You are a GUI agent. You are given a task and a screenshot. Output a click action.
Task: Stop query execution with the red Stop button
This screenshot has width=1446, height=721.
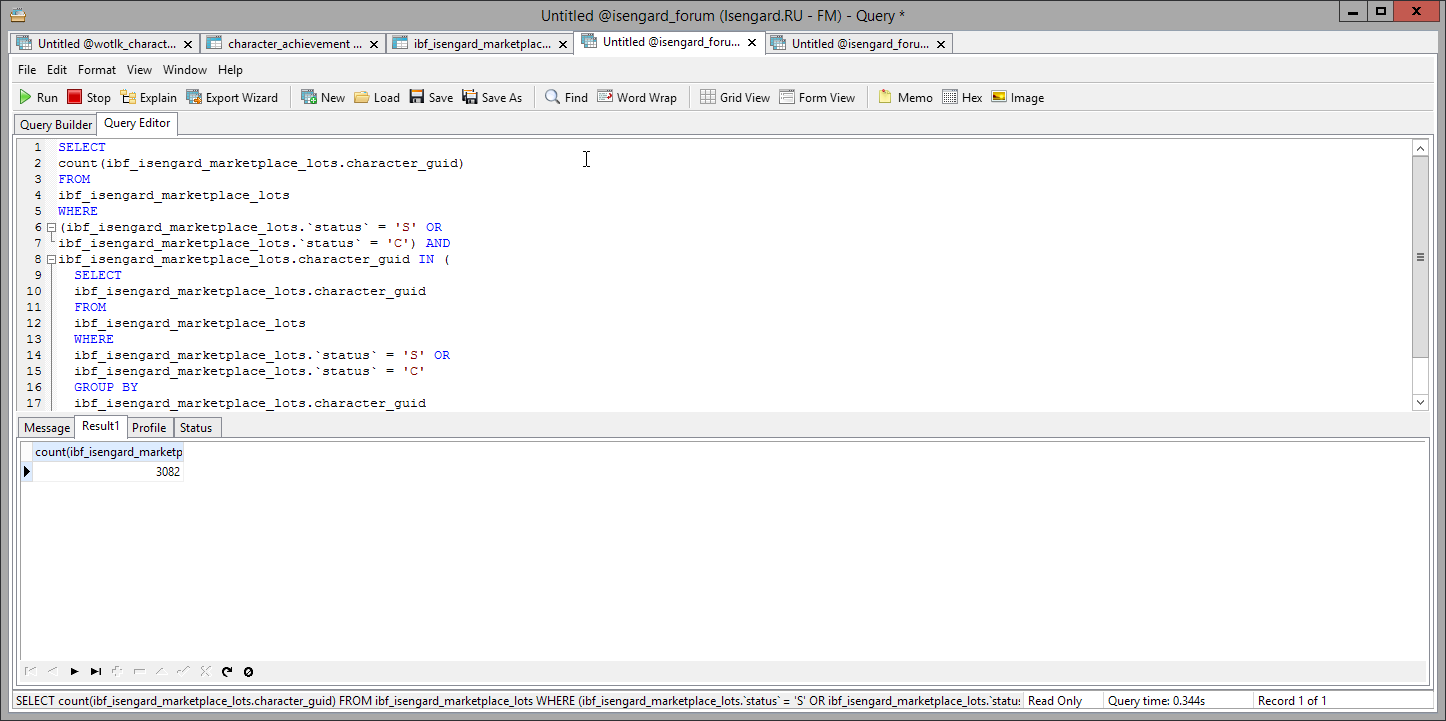coord(89,97)
